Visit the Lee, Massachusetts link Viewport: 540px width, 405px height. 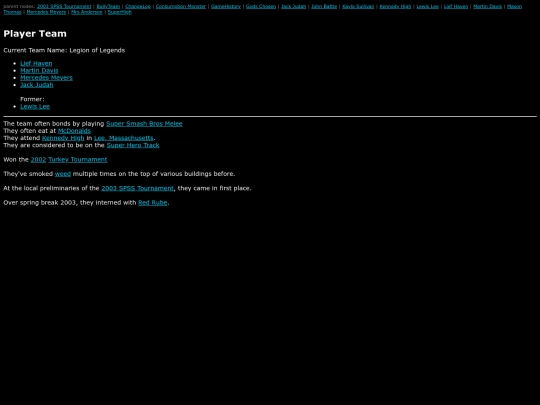pos(124,138)
